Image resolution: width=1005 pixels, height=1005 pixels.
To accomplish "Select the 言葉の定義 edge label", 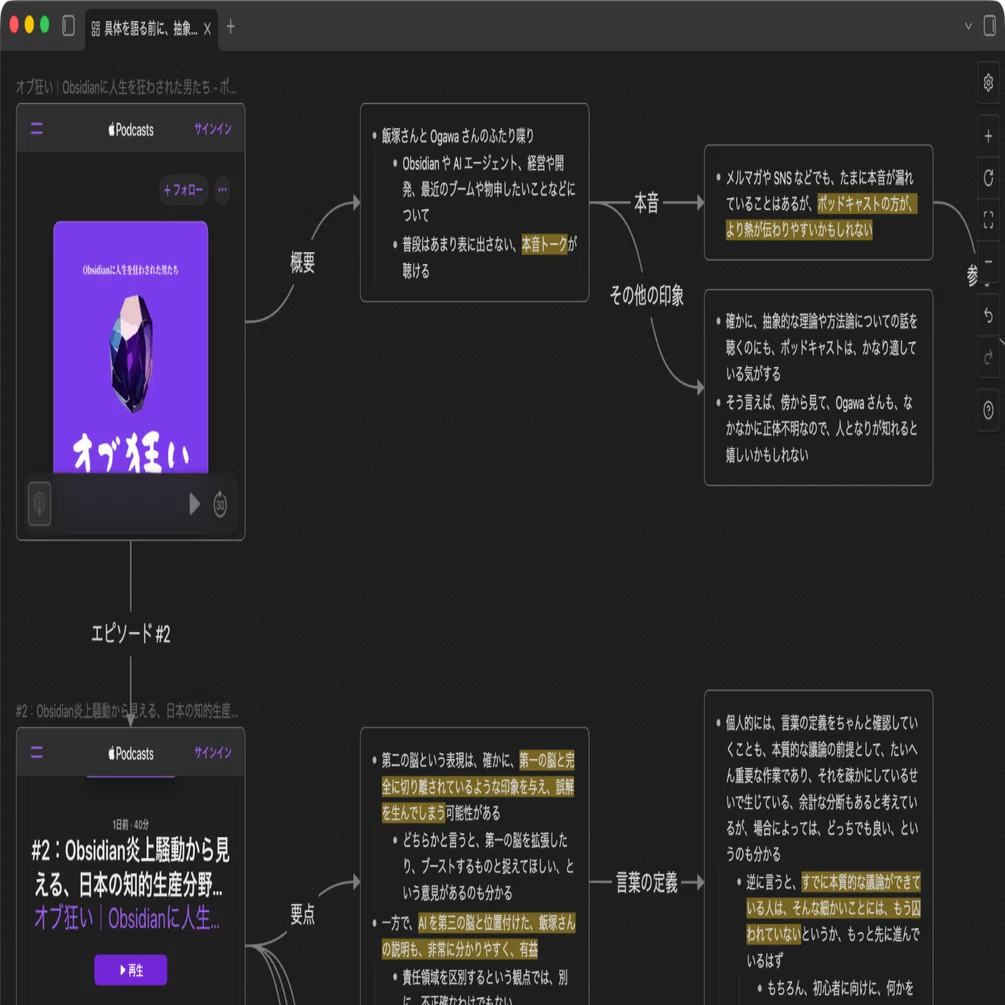I will 646,883.
